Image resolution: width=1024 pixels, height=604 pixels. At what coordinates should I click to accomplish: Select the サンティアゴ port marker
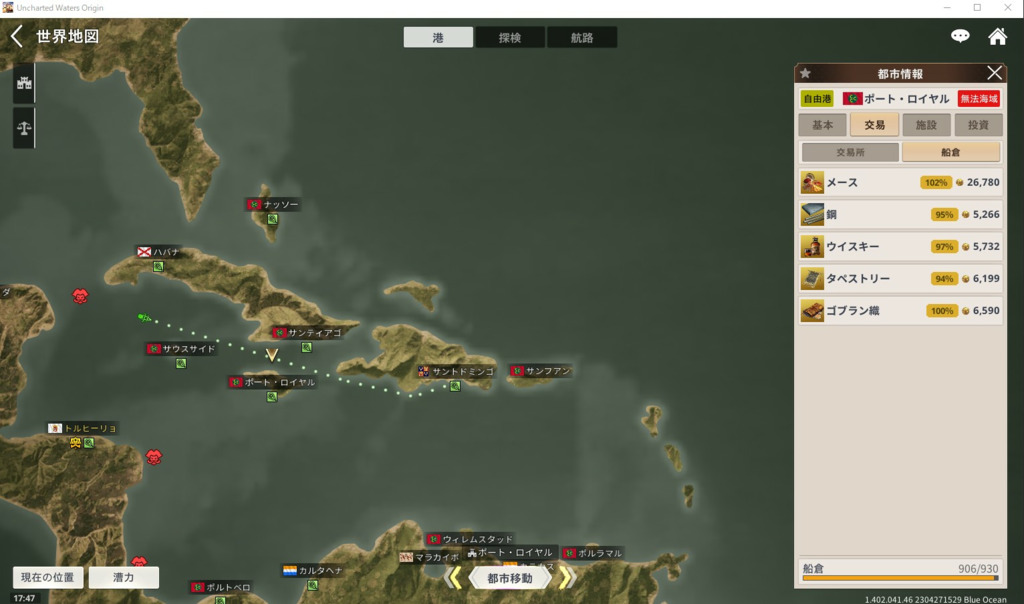(x=306, y=347)
